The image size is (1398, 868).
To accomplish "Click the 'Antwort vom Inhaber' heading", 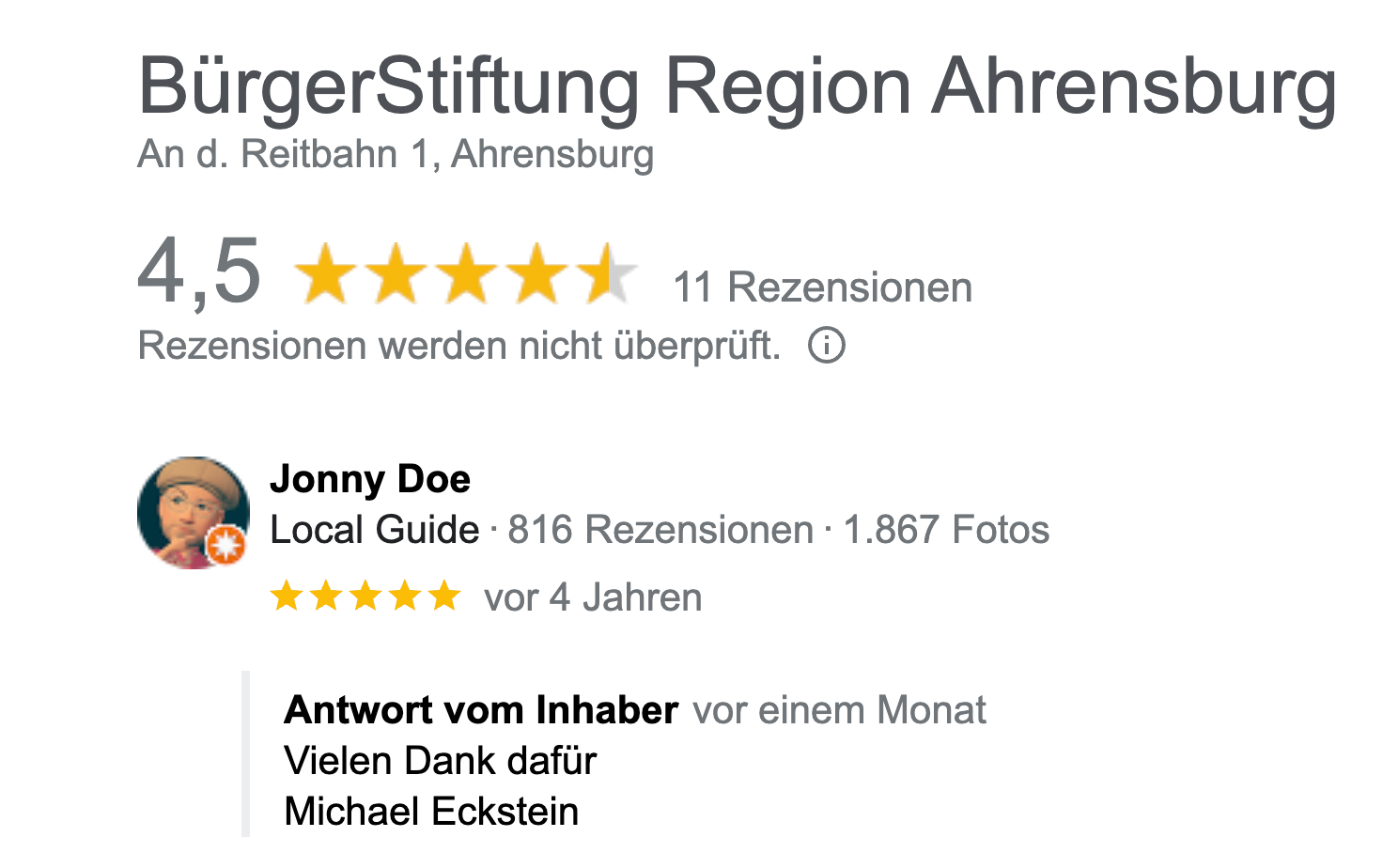I will click(481, 710).
